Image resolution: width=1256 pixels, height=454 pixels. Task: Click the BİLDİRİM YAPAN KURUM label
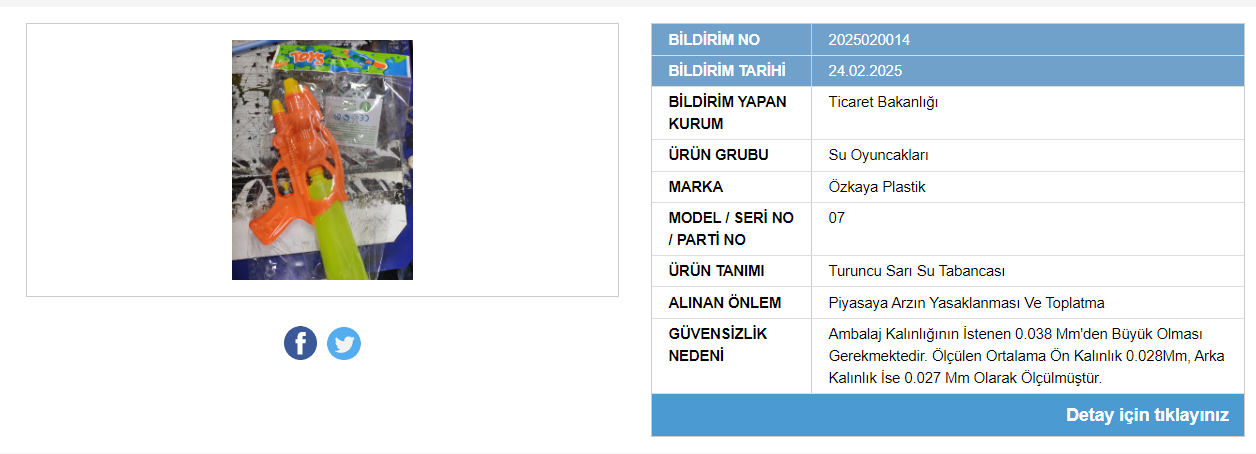click(727, 113)
